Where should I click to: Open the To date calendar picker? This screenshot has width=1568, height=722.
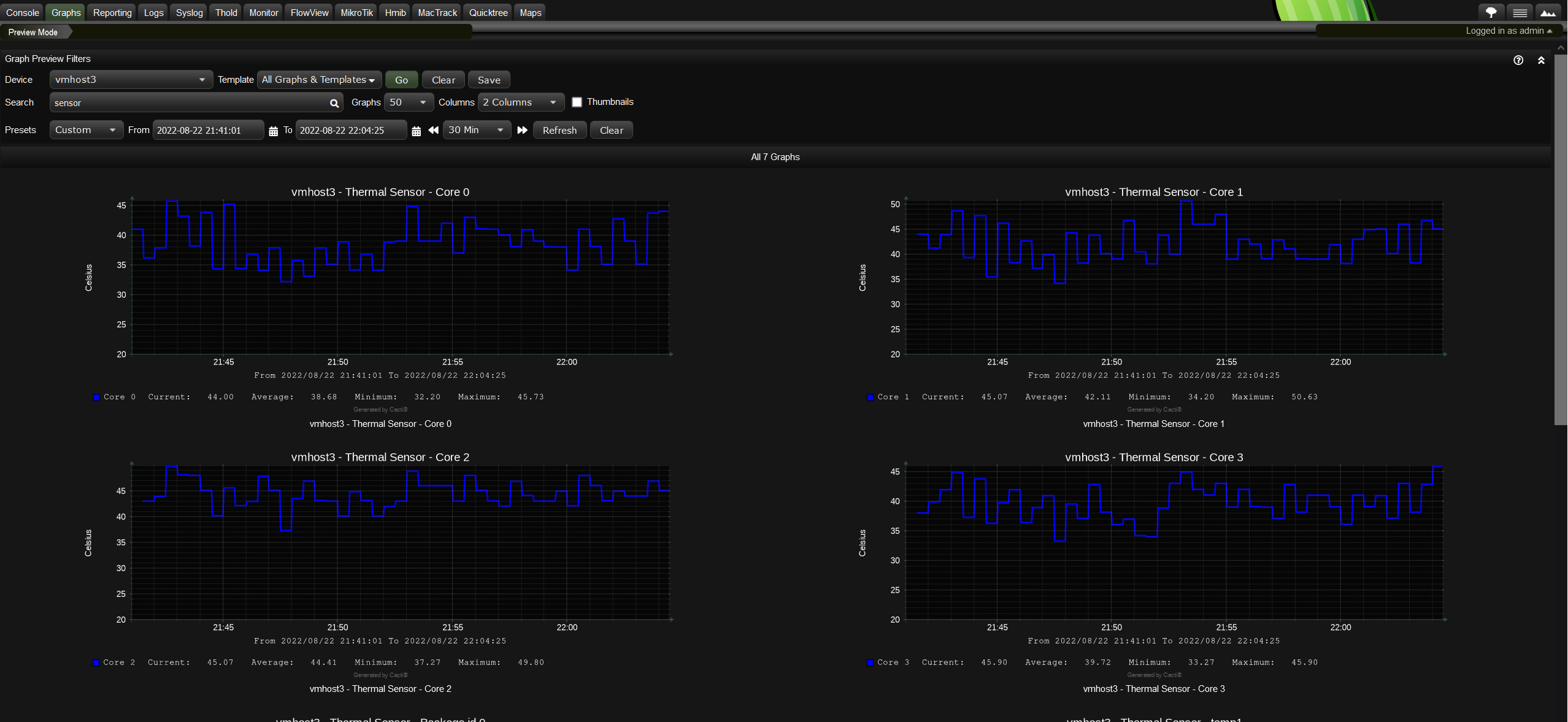coord(416,131)
